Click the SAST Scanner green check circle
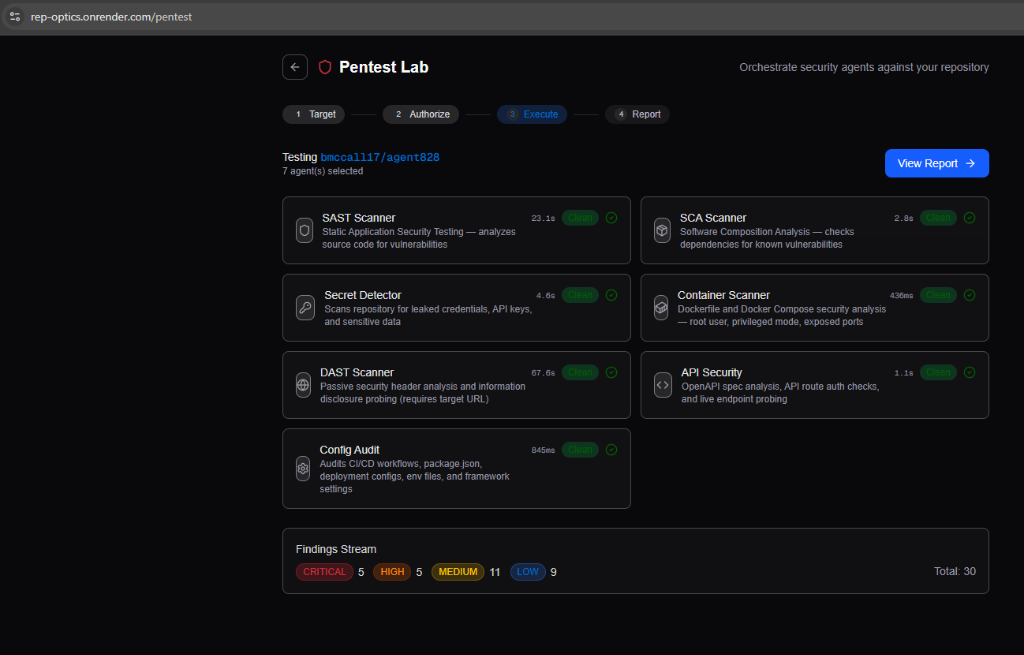 pos(611,218)
